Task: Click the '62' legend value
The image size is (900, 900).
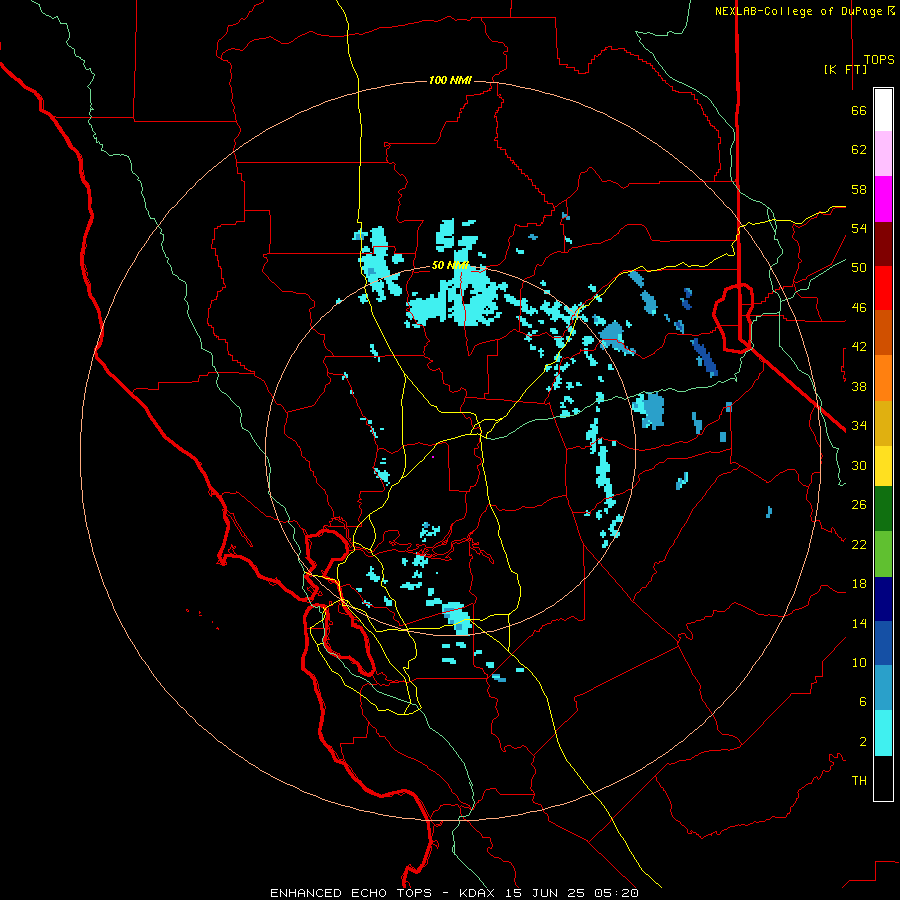Action: [x=859, y=150]
